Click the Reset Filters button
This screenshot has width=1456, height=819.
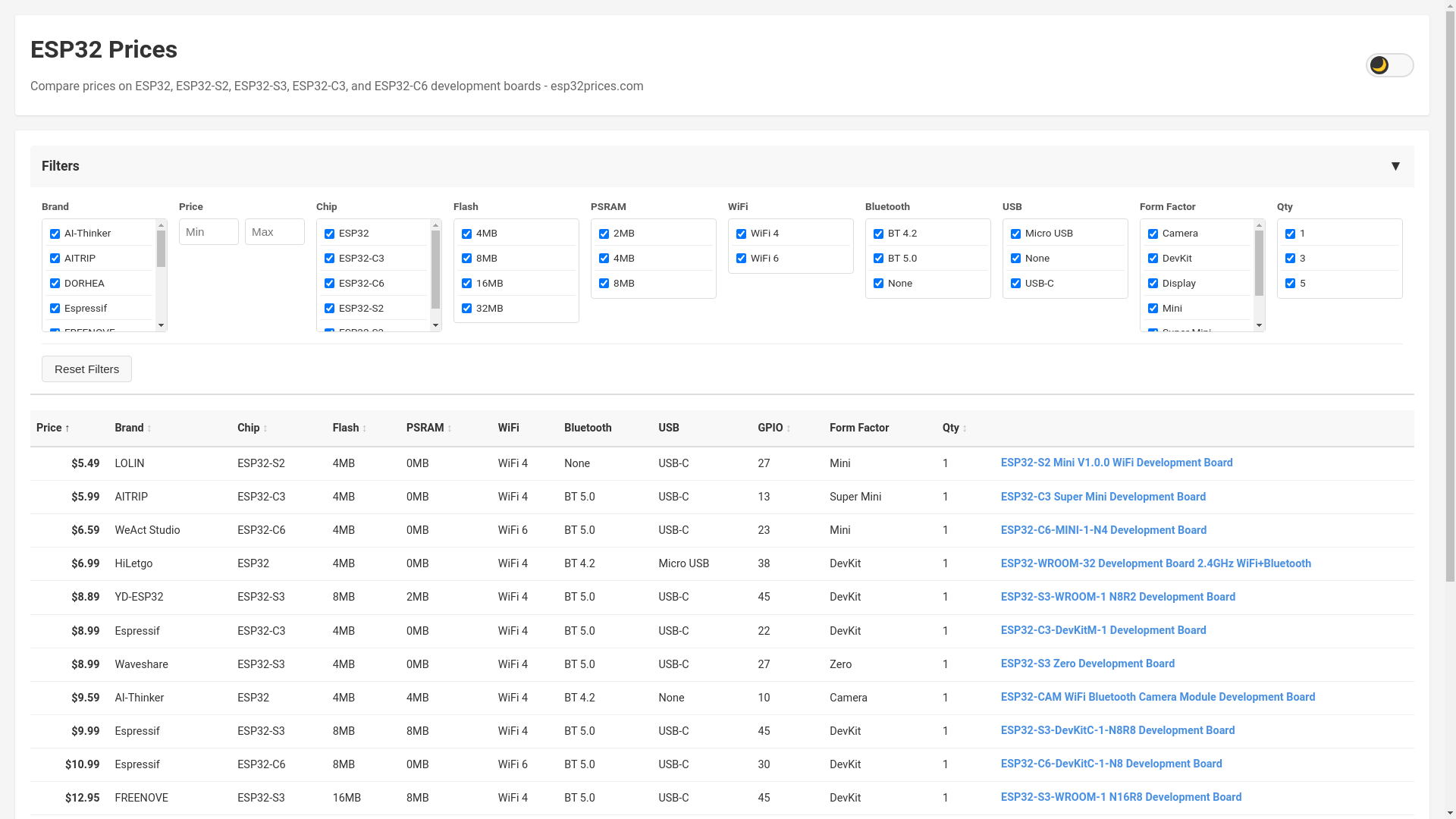(86, 369)
